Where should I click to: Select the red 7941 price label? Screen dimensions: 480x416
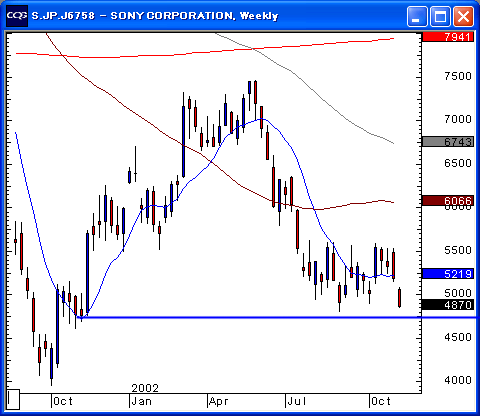[448, 37]
